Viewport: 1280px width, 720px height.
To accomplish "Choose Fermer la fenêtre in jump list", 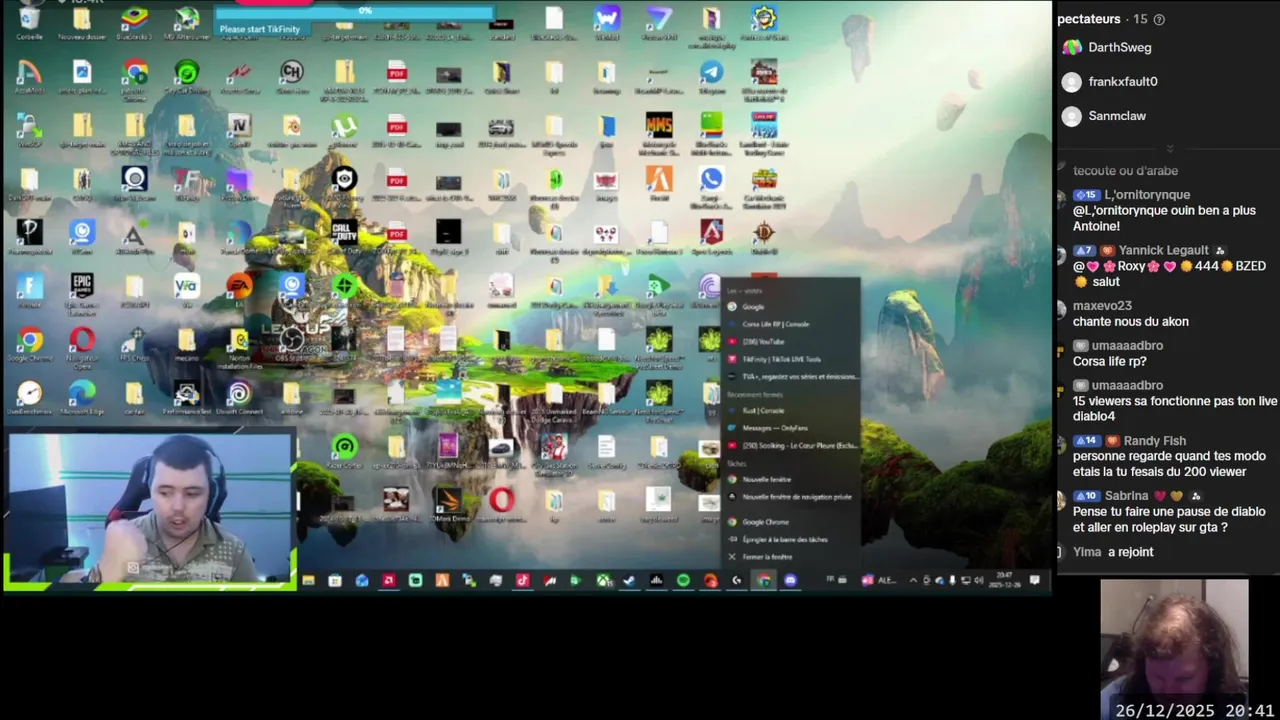I will point(790,557).
